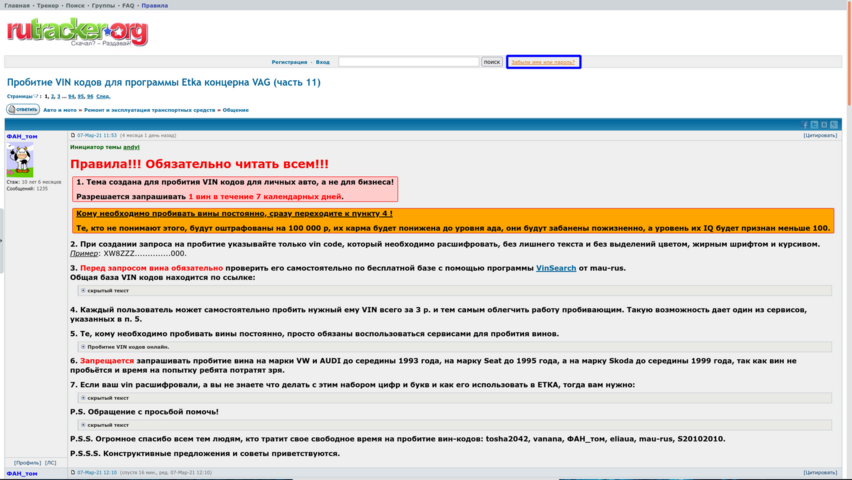Focus the search text field
Viewport: 852px width, 480px height.
click(x=409, y=62)
